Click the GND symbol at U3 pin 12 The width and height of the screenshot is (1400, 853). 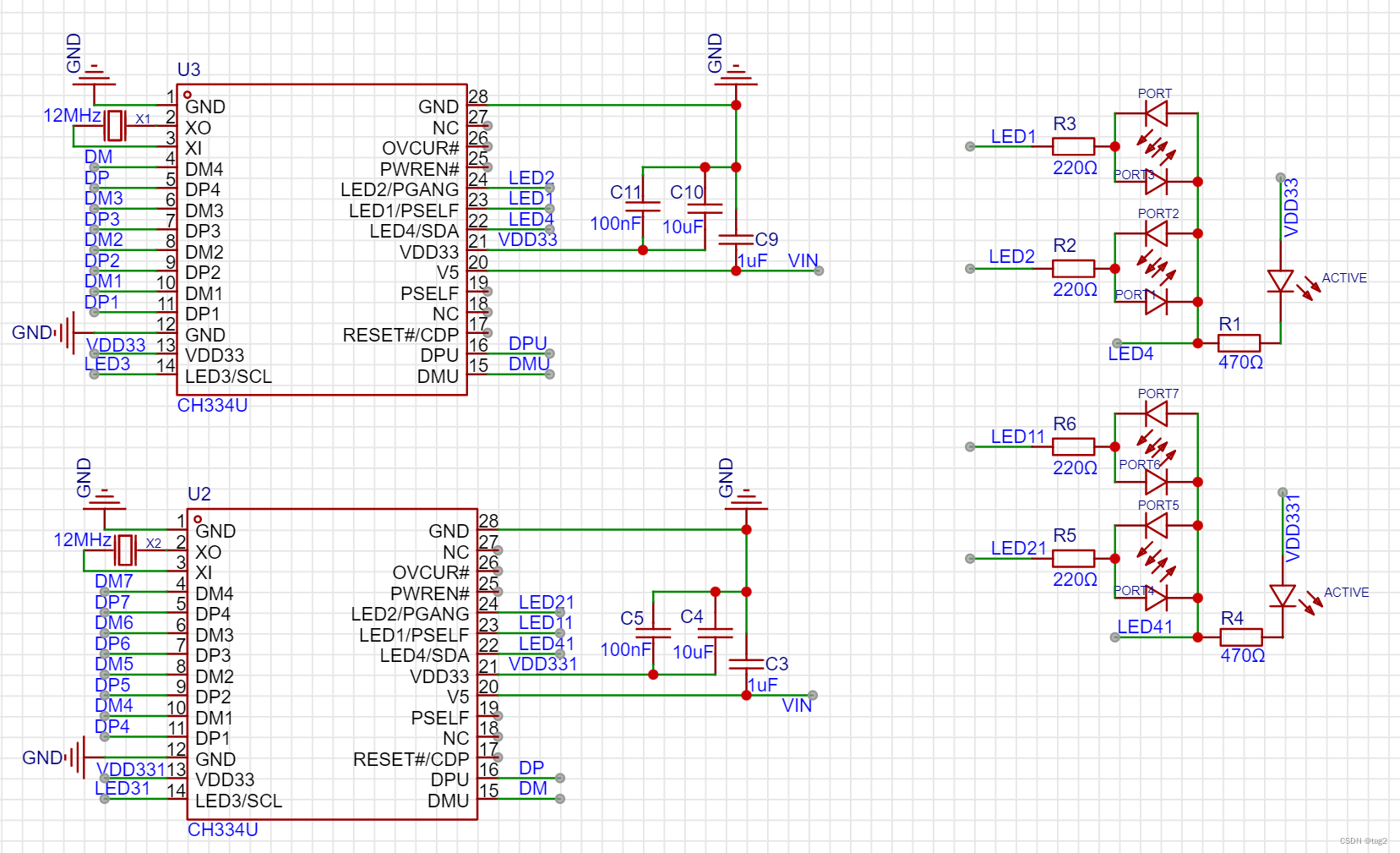click(x=66, y=332)
